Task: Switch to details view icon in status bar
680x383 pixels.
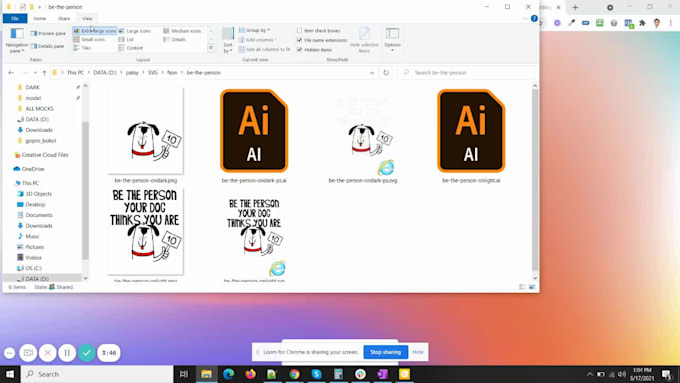Action: coord(522,287)
